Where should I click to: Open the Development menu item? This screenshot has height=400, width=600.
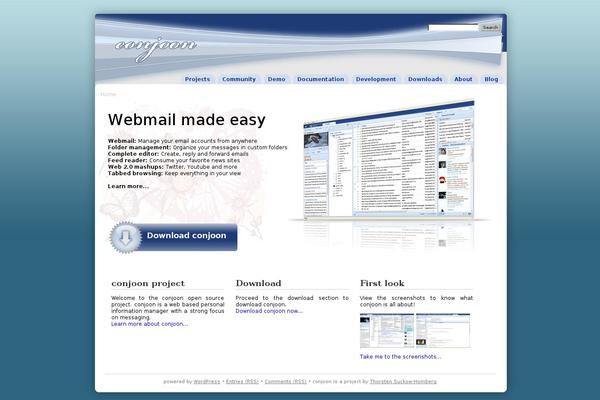[x=376, y=79]
